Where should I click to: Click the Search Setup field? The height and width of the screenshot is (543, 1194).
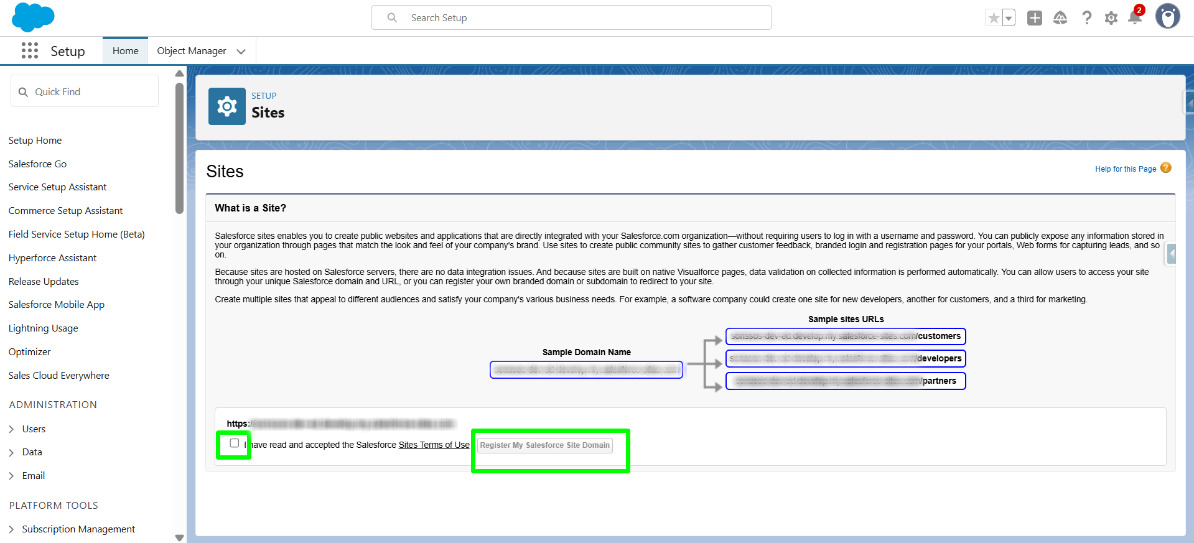pyautogui.click(x=570, y=18)
